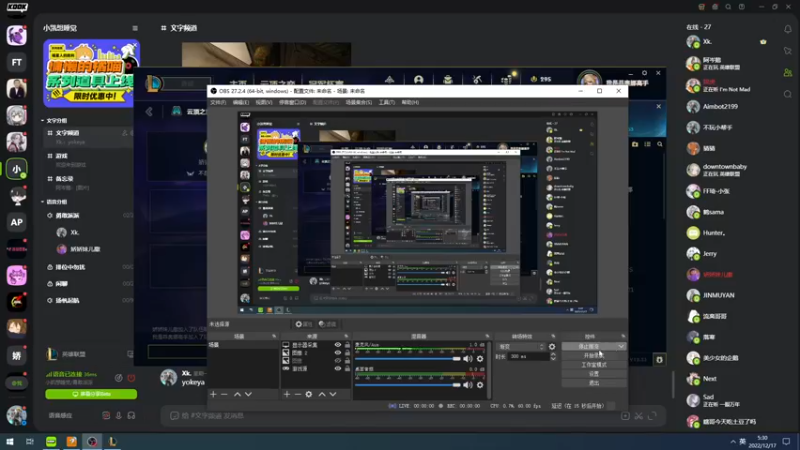The width and height of the screenshot is (800, 450).
Task: Add a new source with plus icon
Action: [287, 394]
